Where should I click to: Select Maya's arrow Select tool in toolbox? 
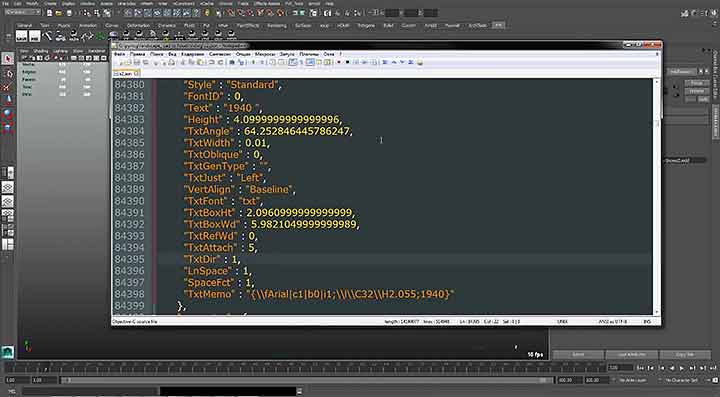8,58
